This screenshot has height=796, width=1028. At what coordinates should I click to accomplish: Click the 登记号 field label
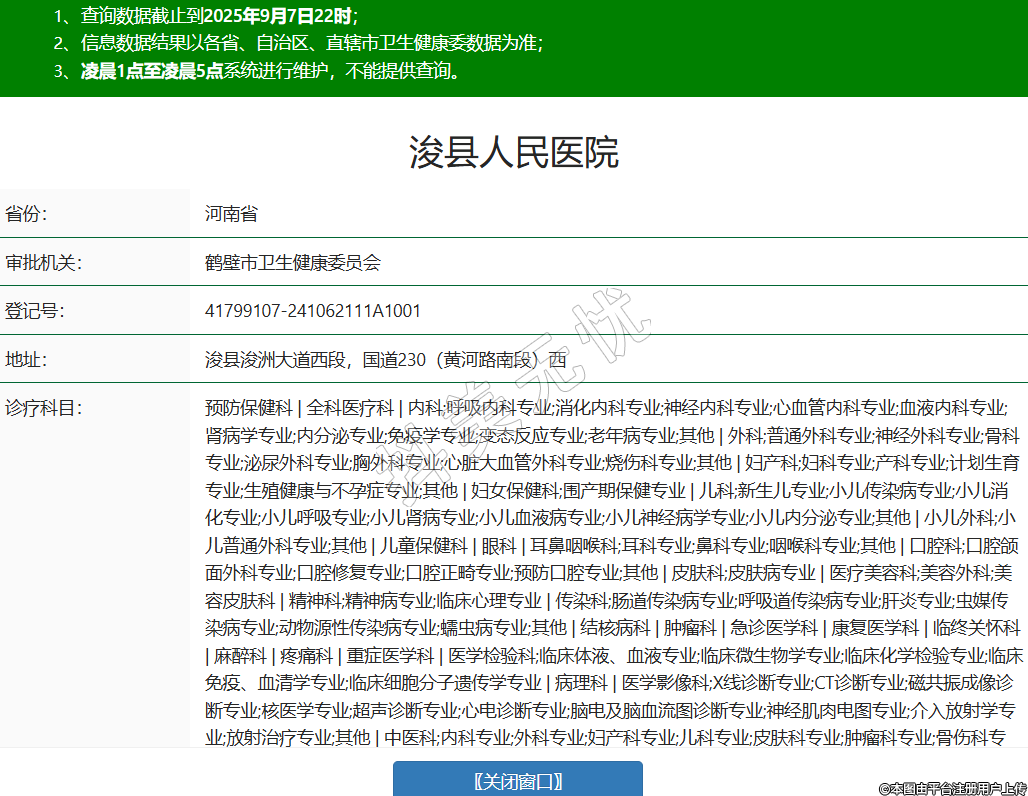click(x=35, y=311)
